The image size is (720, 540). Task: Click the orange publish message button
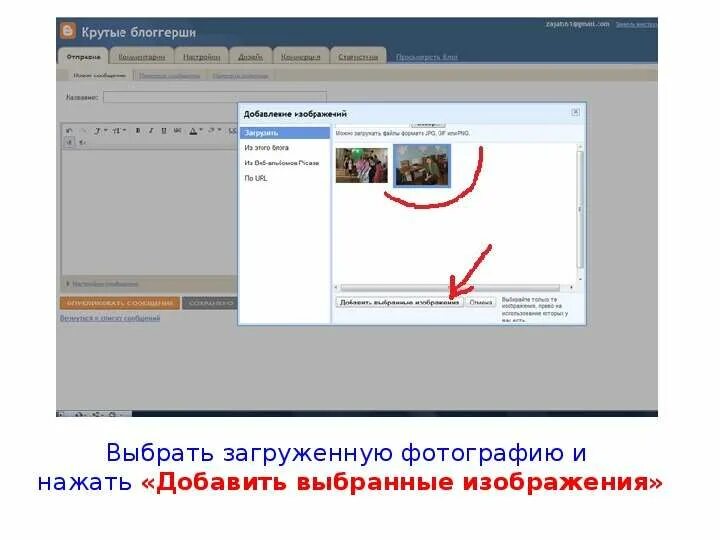tap(120, 303)
